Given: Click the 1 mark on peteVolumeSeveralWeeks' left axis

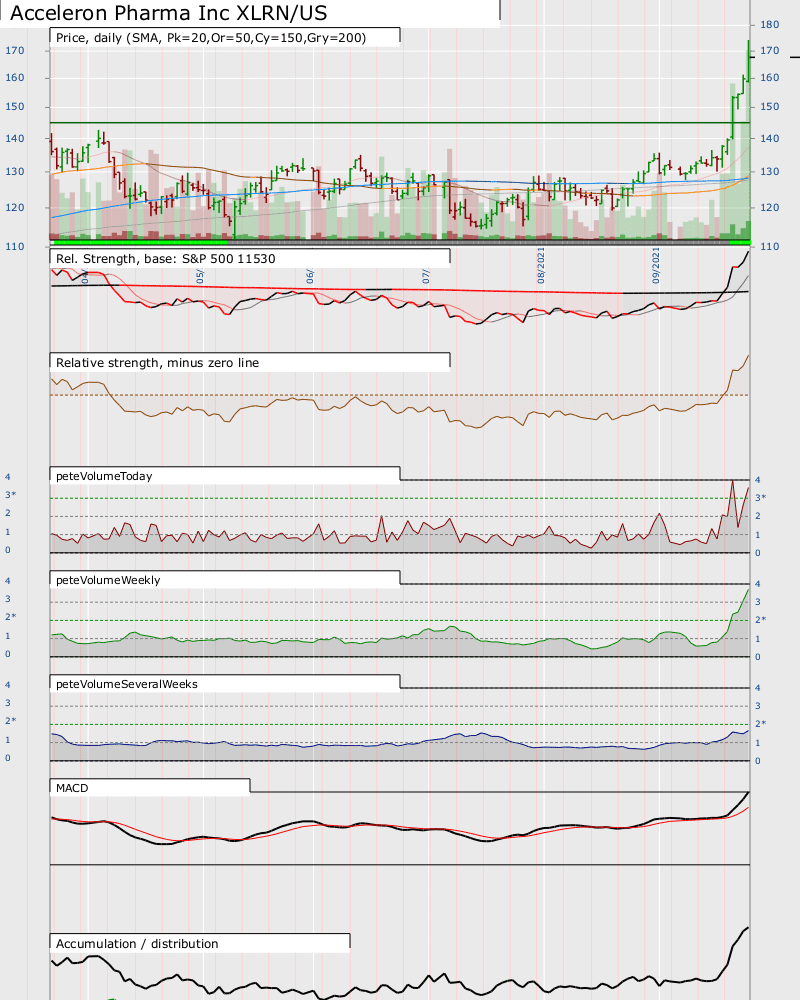Looking at the screenshot, I should (x=8, y=740).
